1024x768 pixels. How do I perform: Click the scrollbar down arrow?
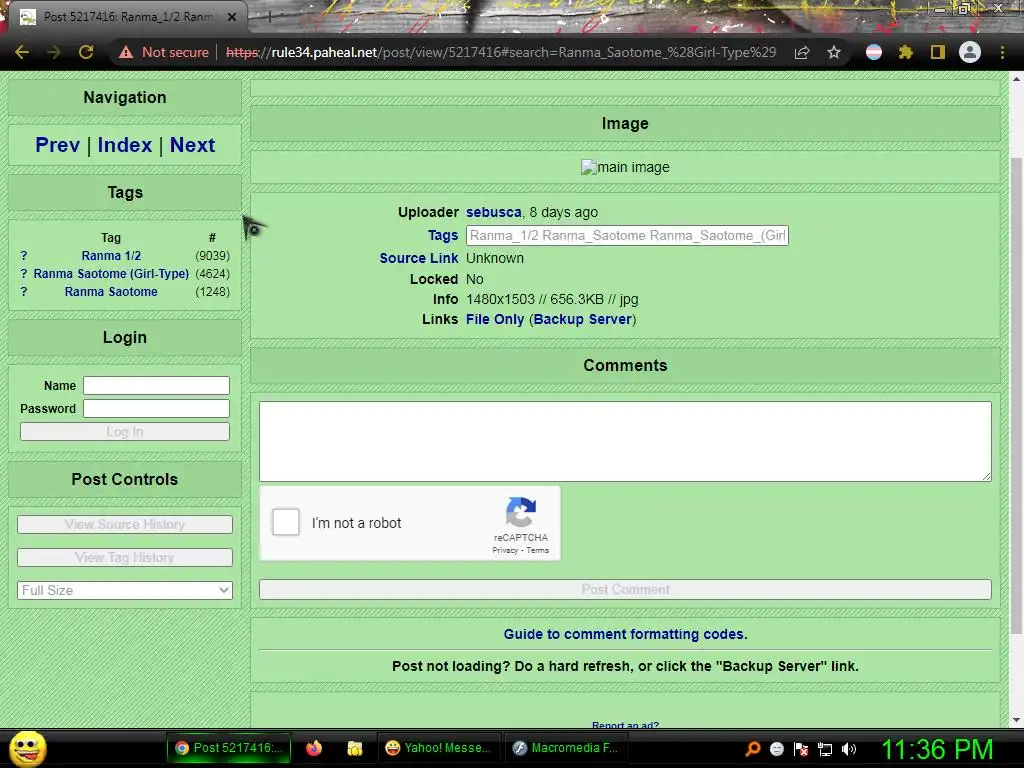[x=1016, y=720]
